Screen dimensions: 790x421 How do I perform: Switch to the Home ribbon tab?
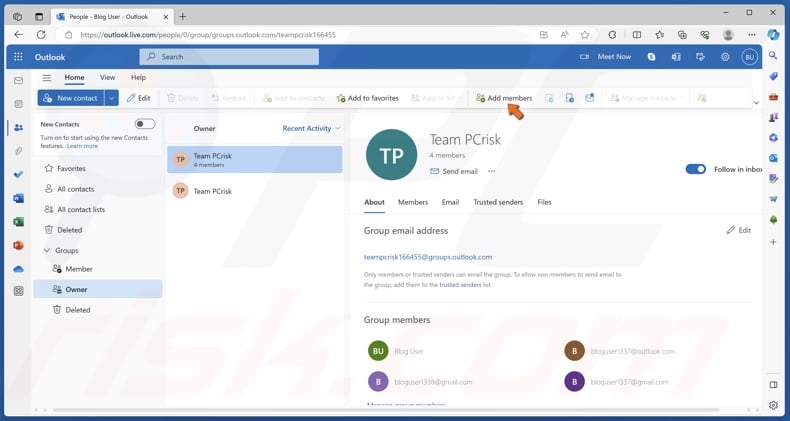pyautogui.click(x=74, y=78)
